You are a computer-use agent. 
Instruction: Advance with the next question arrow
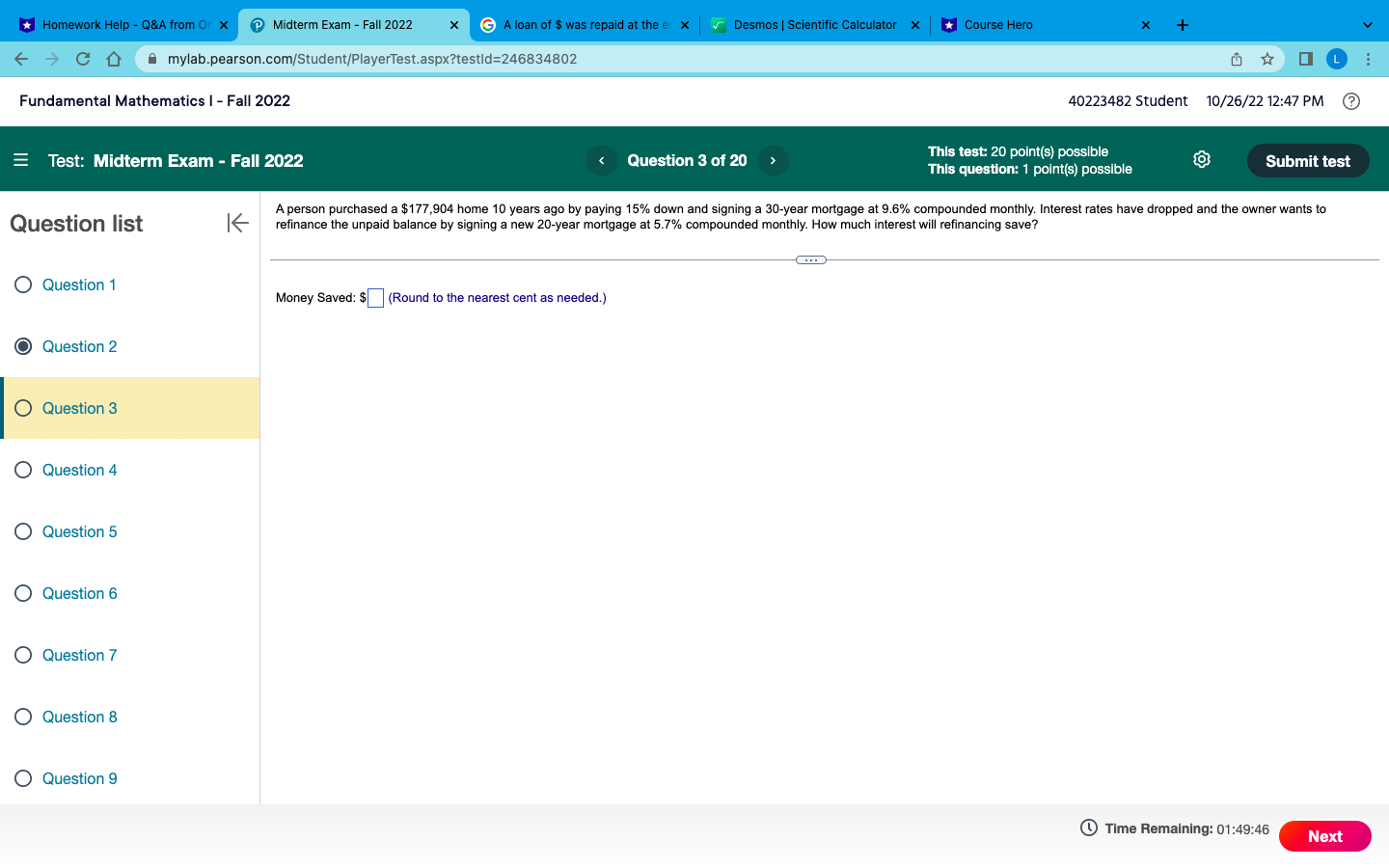(773, 160)
